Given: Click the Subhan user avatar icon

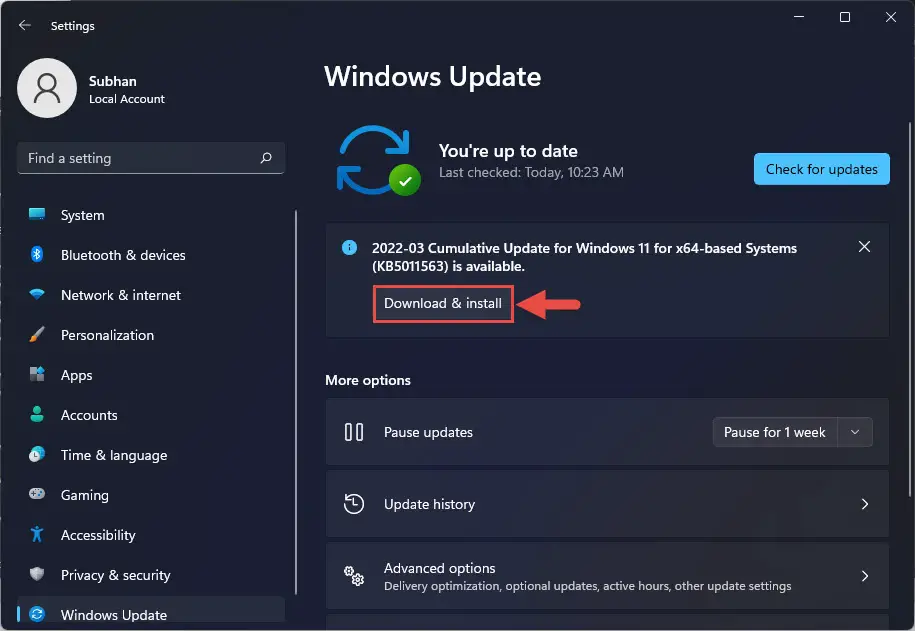Looking at the screenshot, I should (x=47, y=88).
